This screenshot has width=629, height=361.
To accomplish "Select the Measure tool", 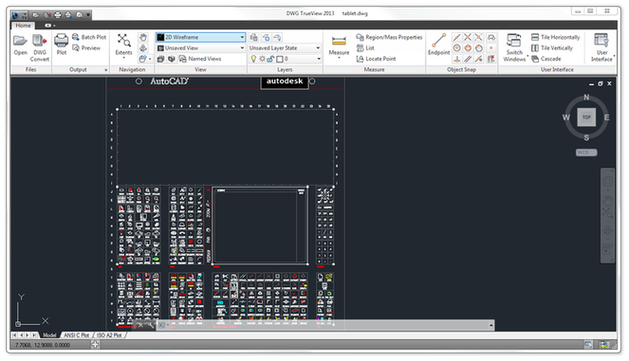I will click(x=339, y=45).
